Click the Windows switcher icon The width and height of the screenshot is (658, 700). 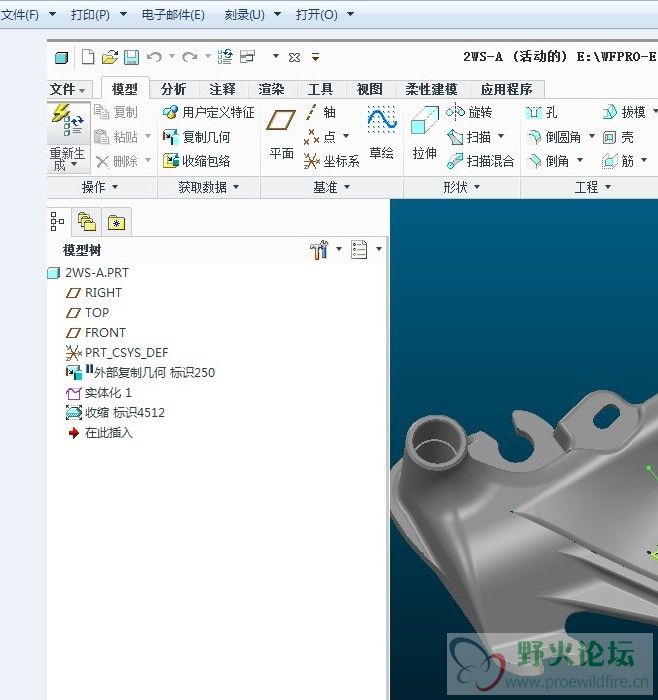(x=247, y=57)
